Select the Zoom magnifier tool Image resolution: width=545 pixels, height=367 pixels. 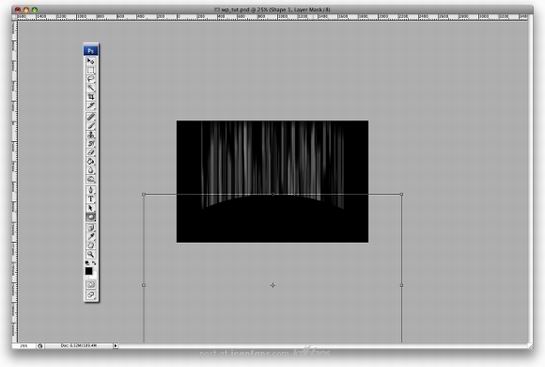pos(91,254)
